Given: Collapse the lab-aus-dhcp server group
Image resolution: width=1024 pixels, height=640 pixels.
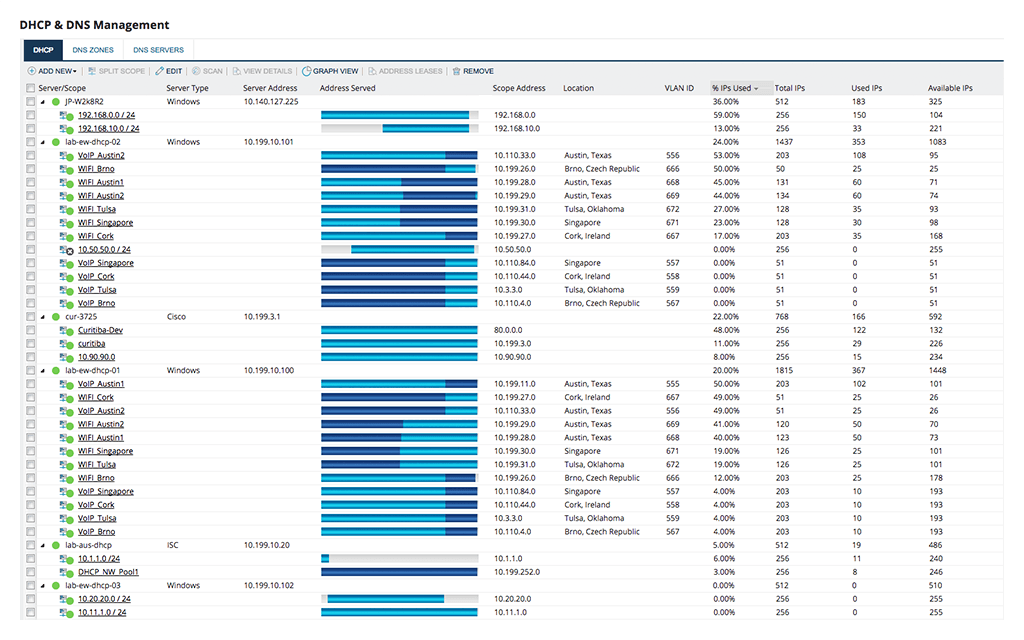Looking at the screenshot, I should [42, 545].
